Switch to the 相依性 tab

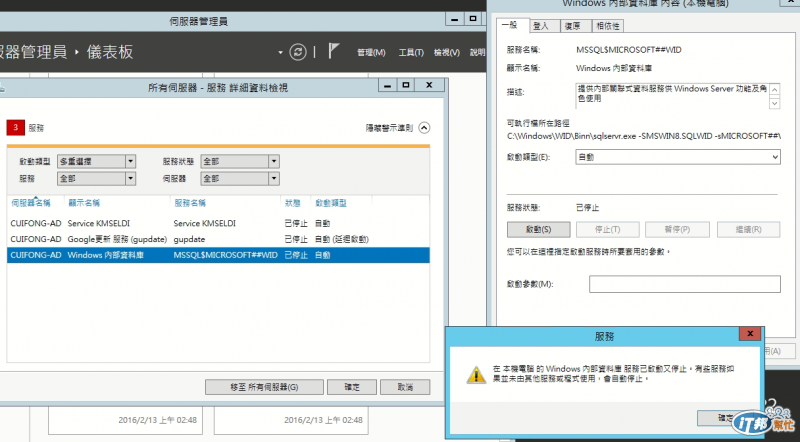pos(608,26)
